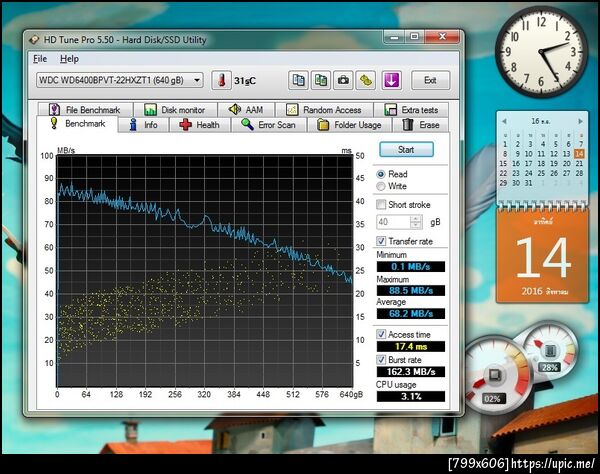Select day 25 in calendar gadget
The height and width of the screenshot is (474, 600).
pos(541,173)
